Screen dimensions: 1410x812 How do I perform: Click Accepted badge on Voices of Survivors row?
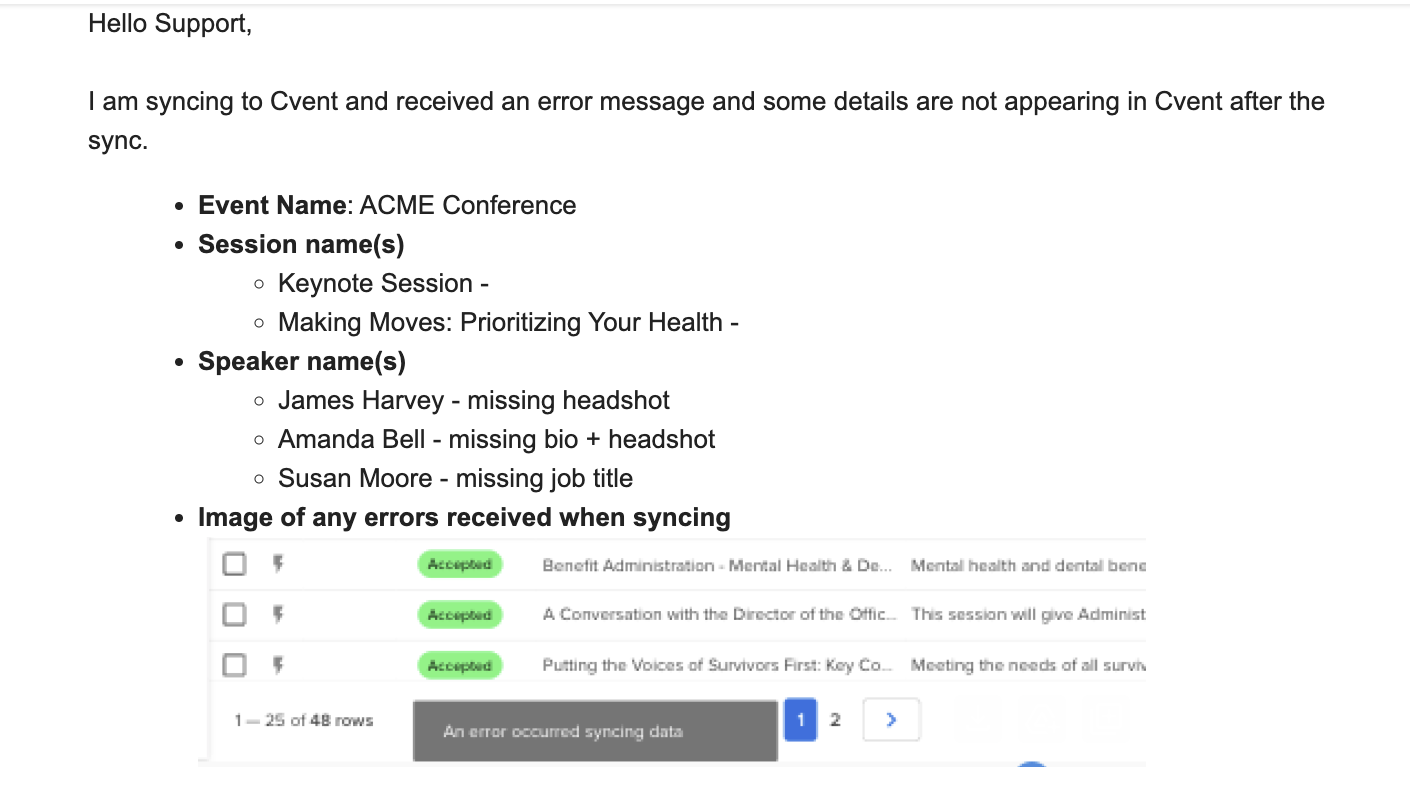[x=459, y=665]
